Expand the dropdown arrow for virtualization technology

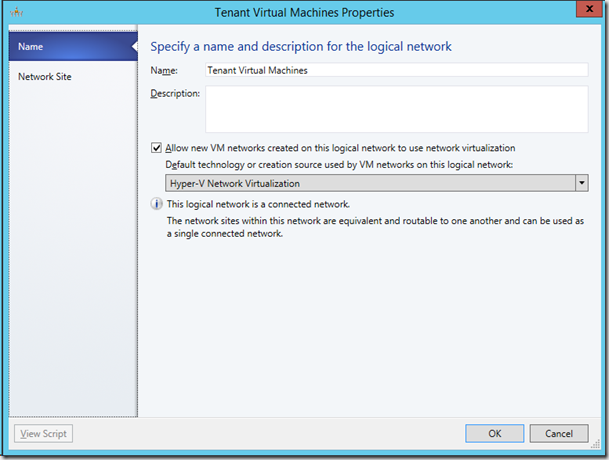coord(581,183)
